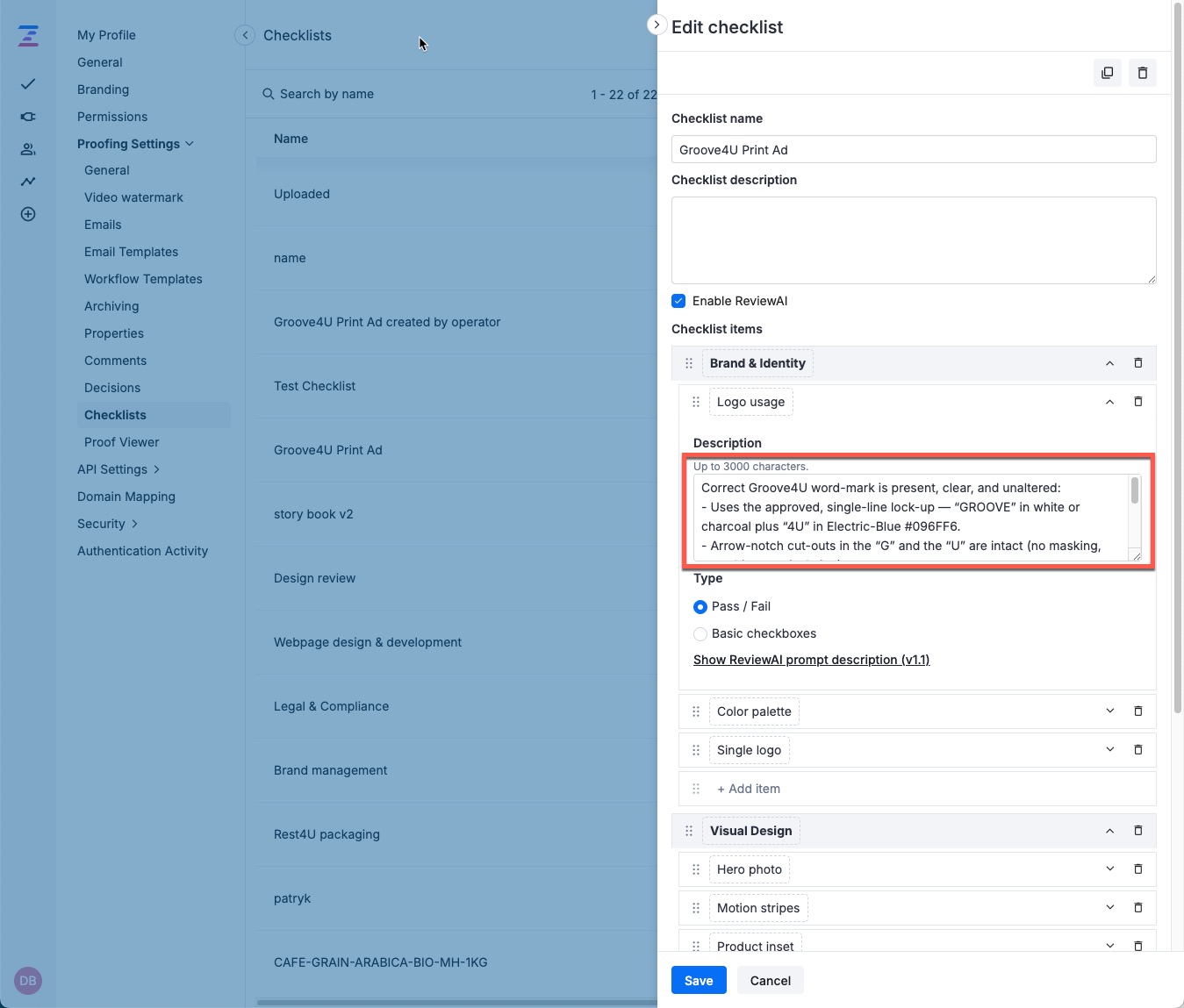Click the Ziflow logo in the rail

click(x=27, y=35)
